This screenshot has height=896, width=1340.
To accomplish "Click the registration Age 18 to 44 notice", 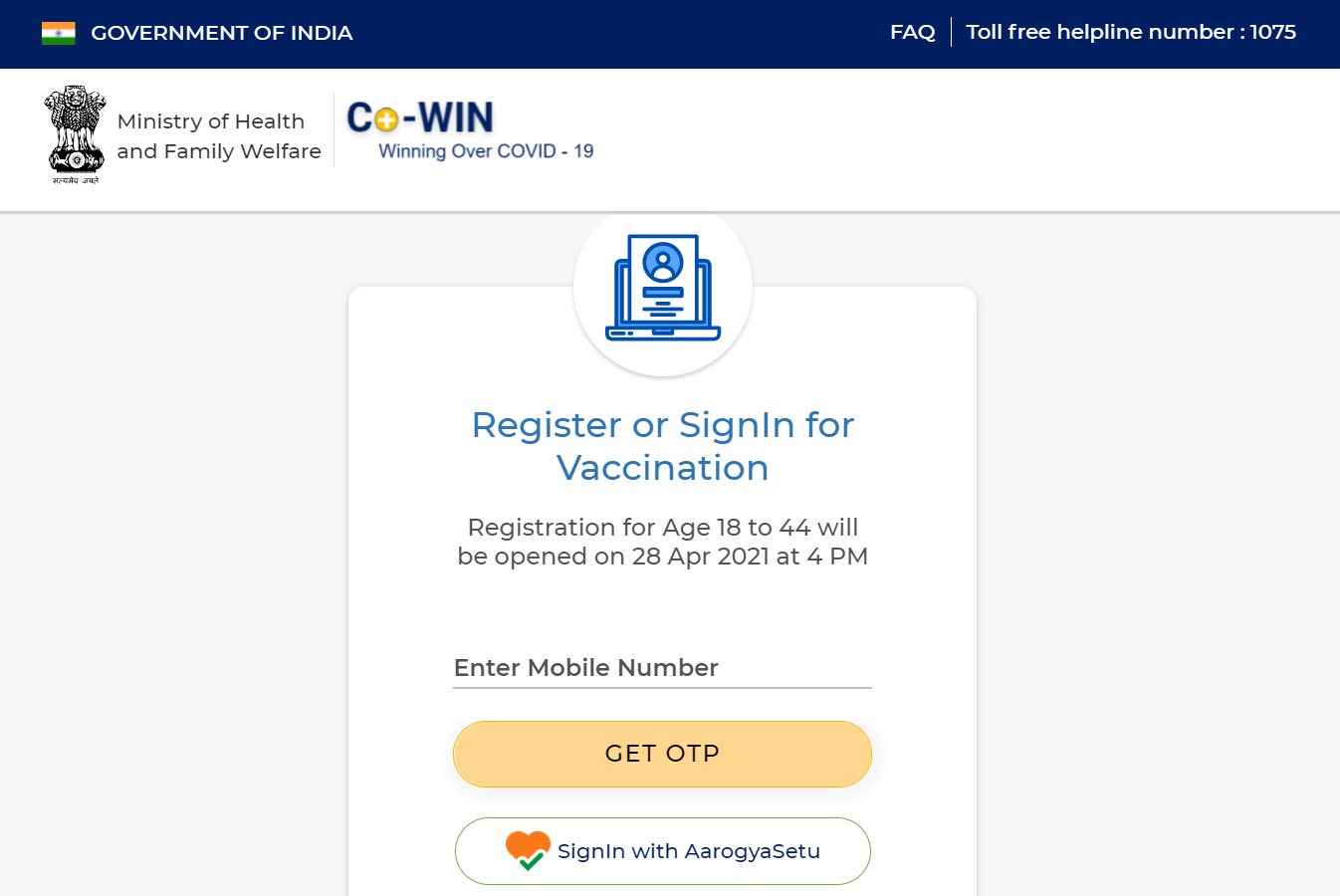I will pyautogui.click(x=663, y=542).
